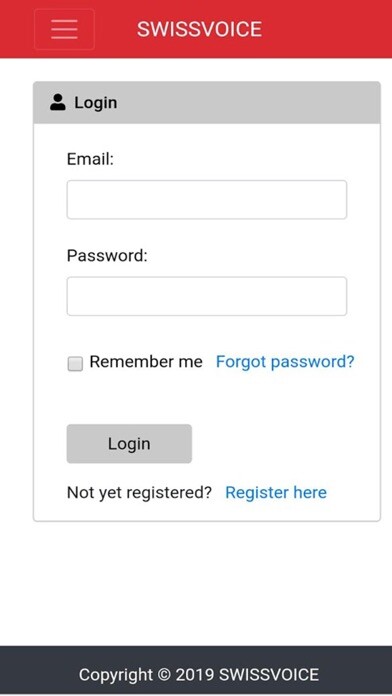Click the Copyright 2019 SWISSVOICE footer text
This screenshot has height=696, width=392.
coord(199,675)
